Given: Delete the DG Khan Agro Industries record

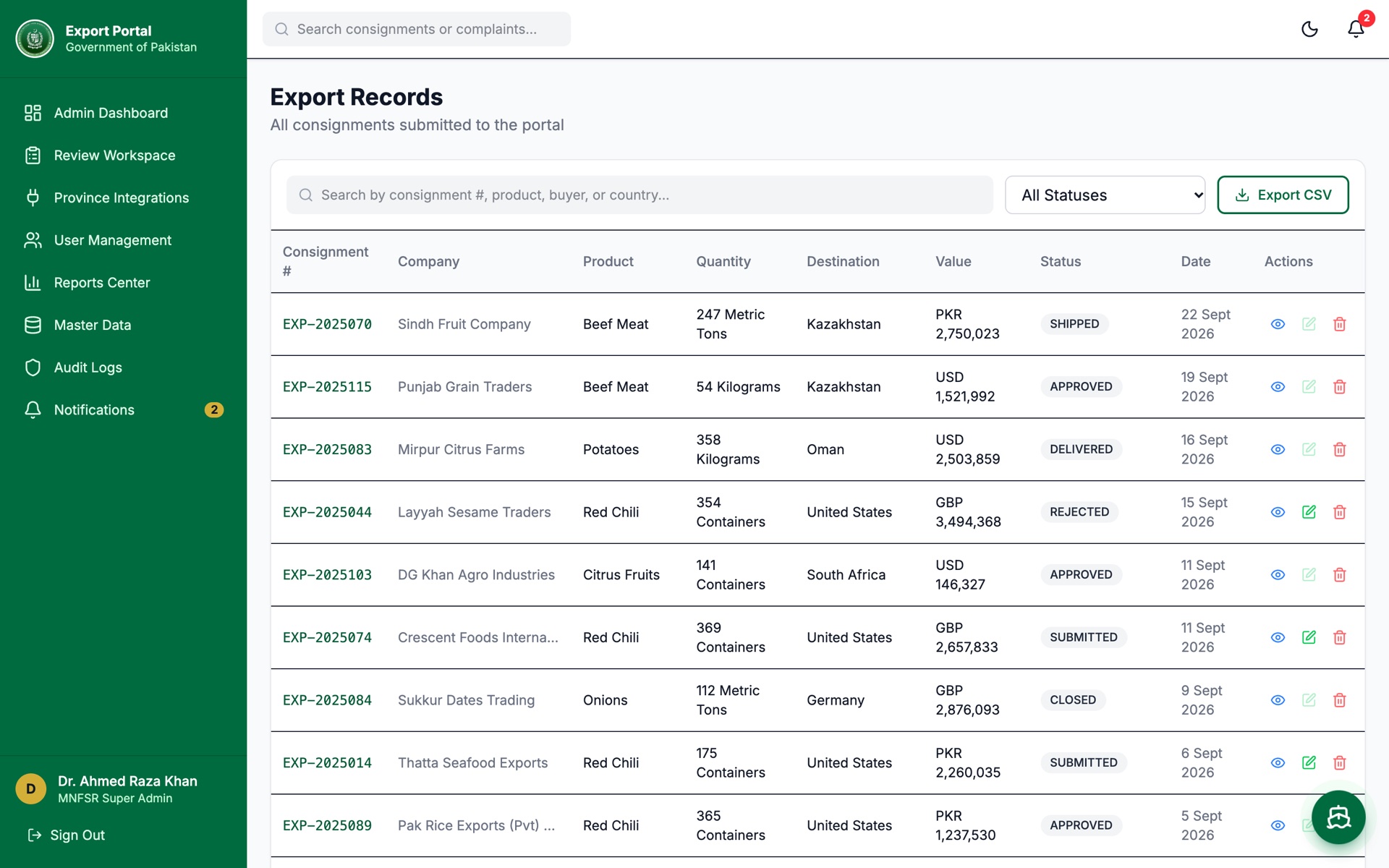Looking at the screenshot, I should [x=1340, y=575].
